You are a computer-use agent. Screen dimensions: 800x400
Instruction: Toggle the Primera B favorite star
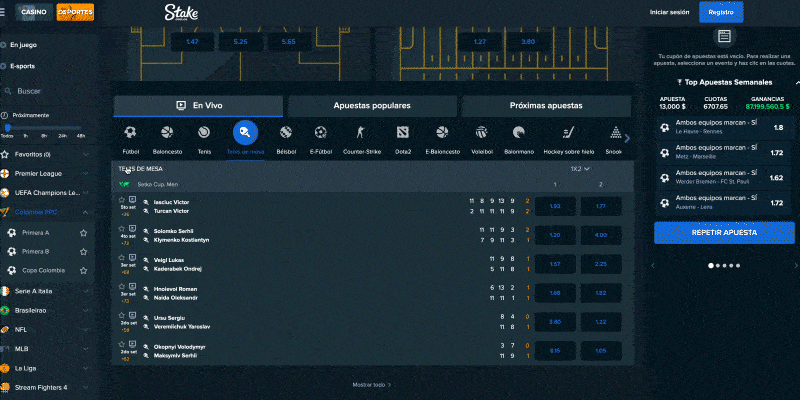(x=84, y=251)
